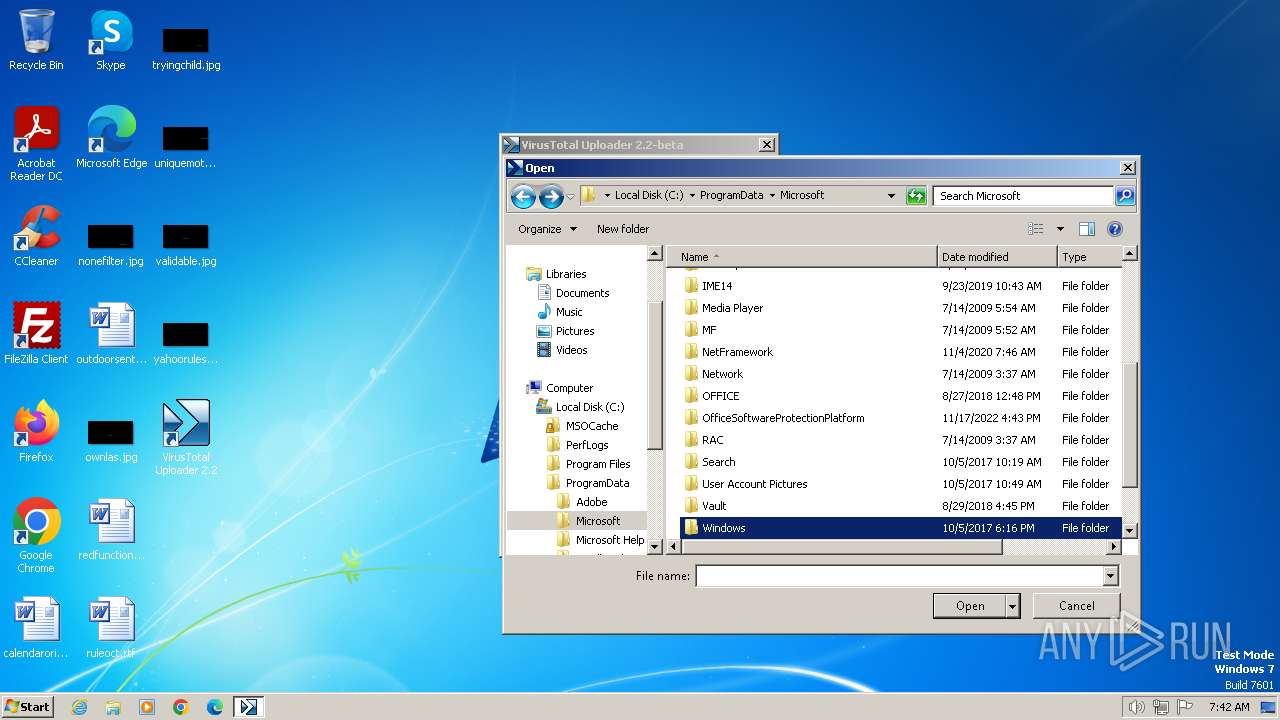Open CCleaner desktop shortcut
This screenshot has width=1280, height=720.
(x=36, y=236)
